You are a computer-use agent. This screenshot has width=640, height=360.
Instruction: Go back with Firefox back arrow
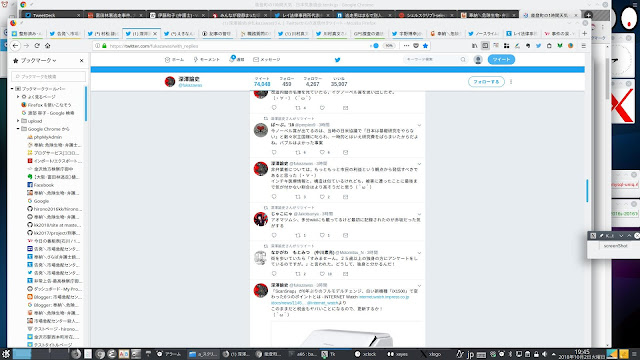(16, 46)
